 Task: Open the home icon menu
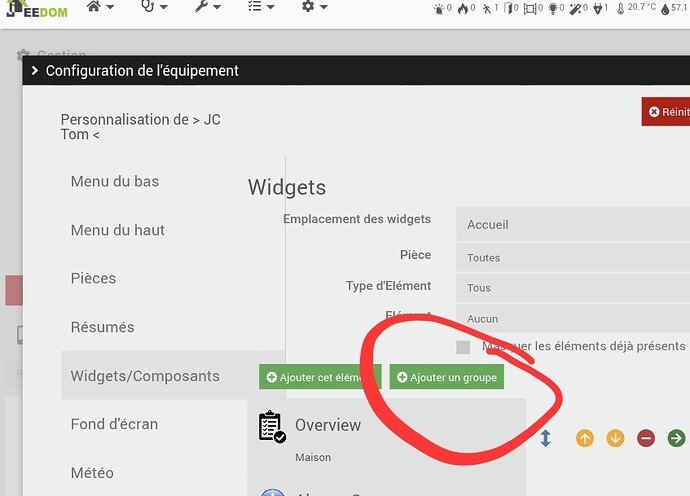click(100, 6)
